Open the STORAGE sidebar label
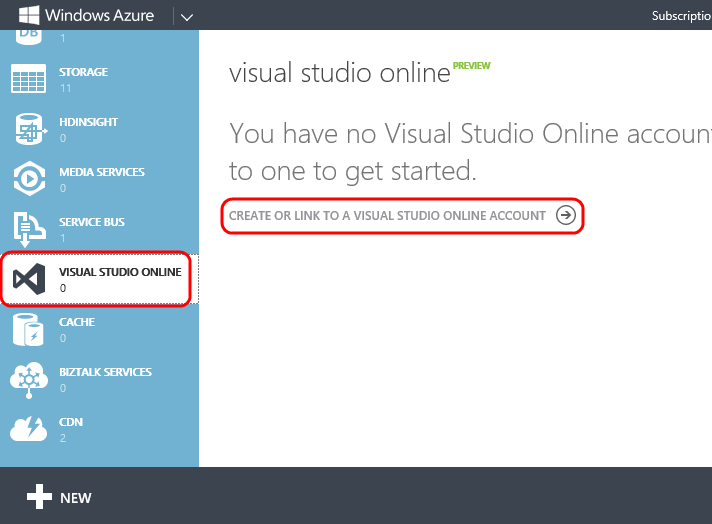The image size is (712, 524). (x=84, y=72)
